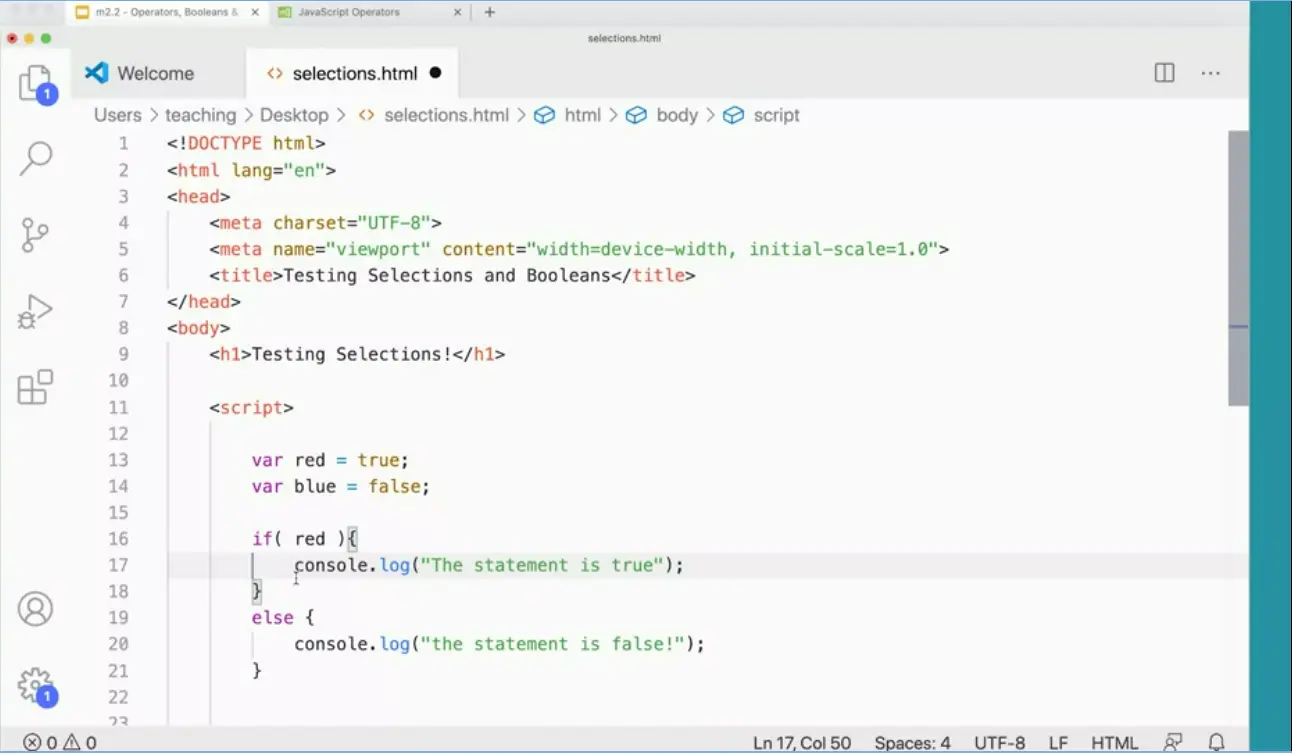Click line number 16 in the gutter
1292x755 pixels.
click(x=118, y=539)
